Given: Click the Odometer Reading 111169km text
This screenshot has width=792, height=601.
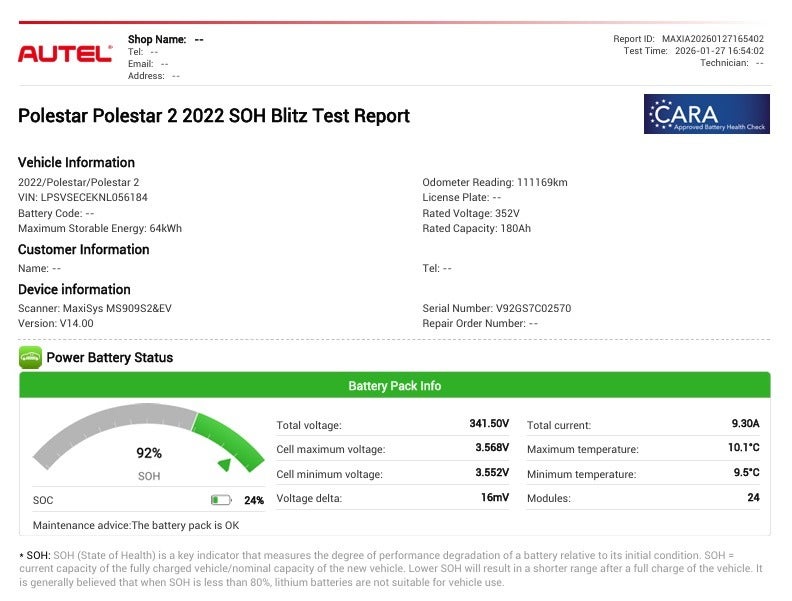Looking at the screenshot, I should pos(495,183).
